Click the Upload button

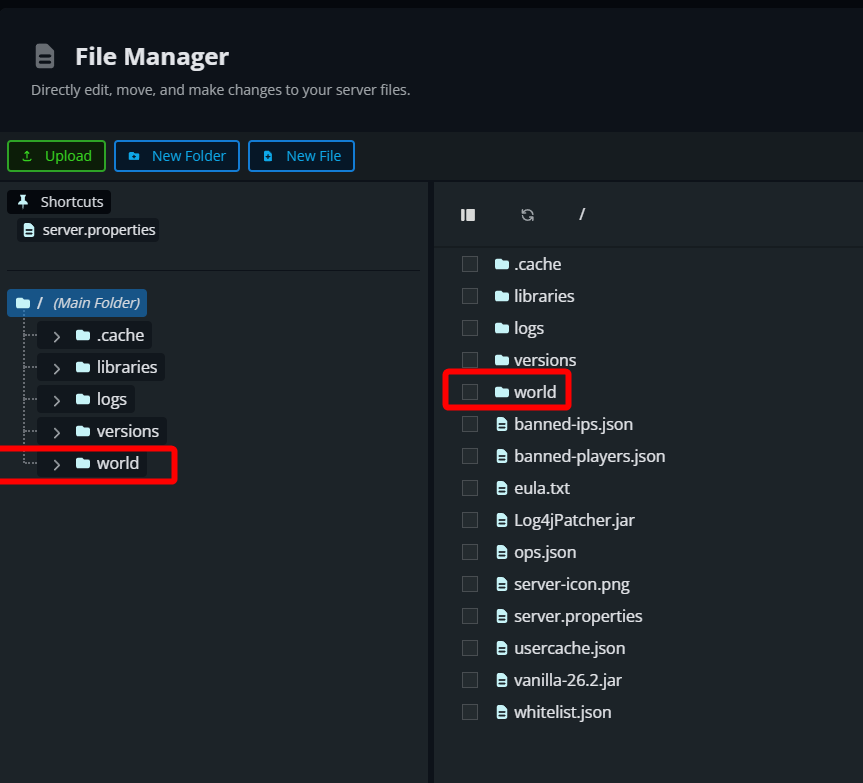[56, 156]
